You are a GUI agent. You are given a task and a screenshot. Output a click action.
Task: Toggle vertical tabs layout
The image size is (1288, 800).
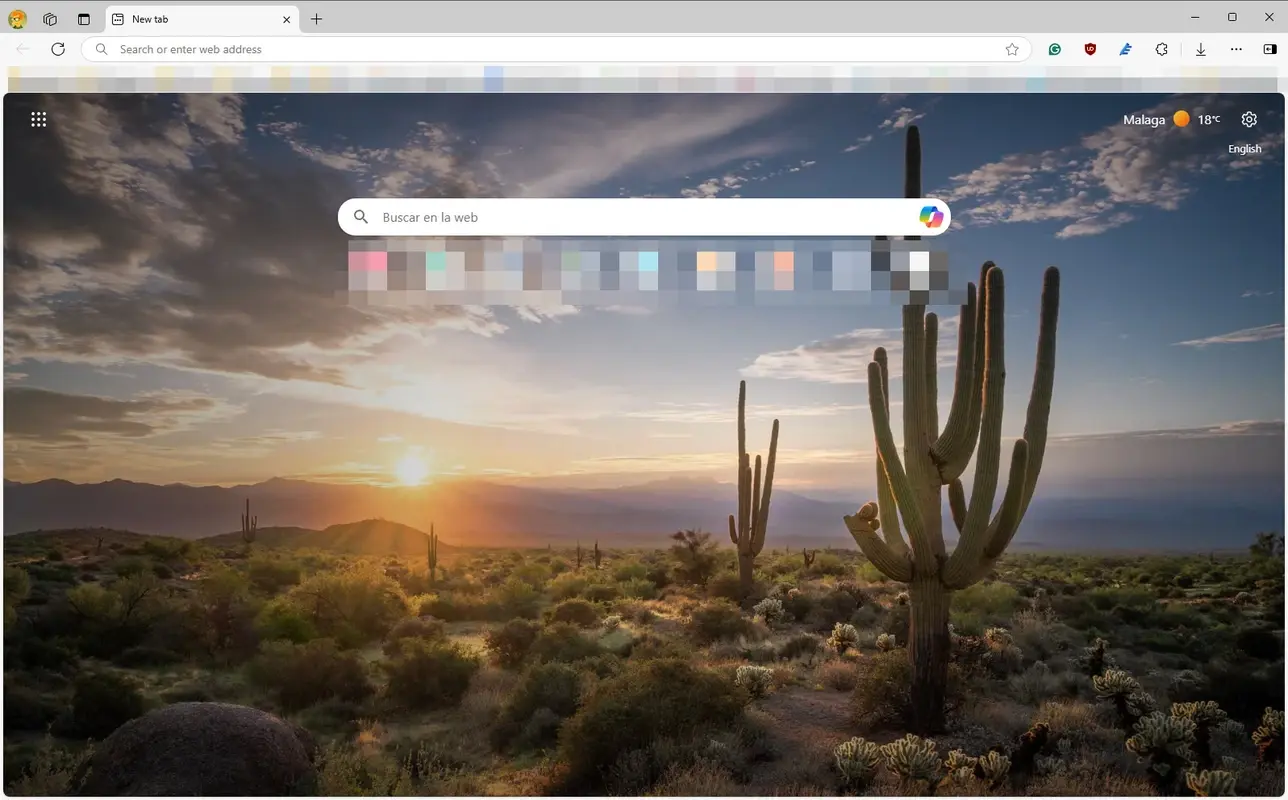tap(83, 18)
